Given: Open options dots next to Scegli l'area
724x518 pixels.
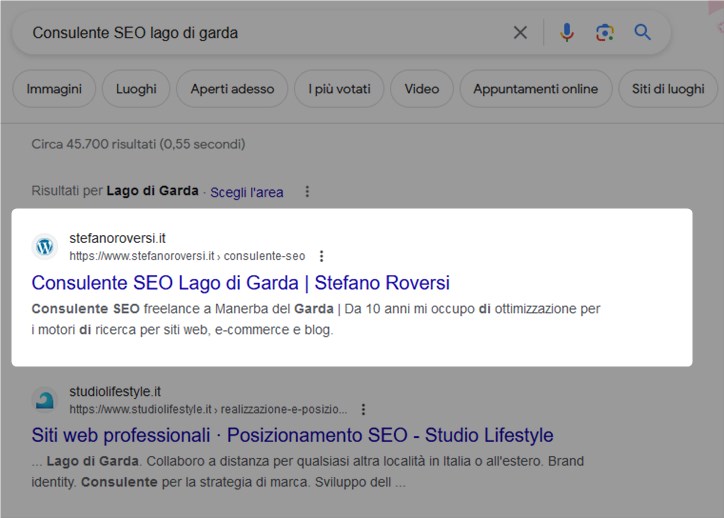Looking at the screenshot, I should (307, 192).
